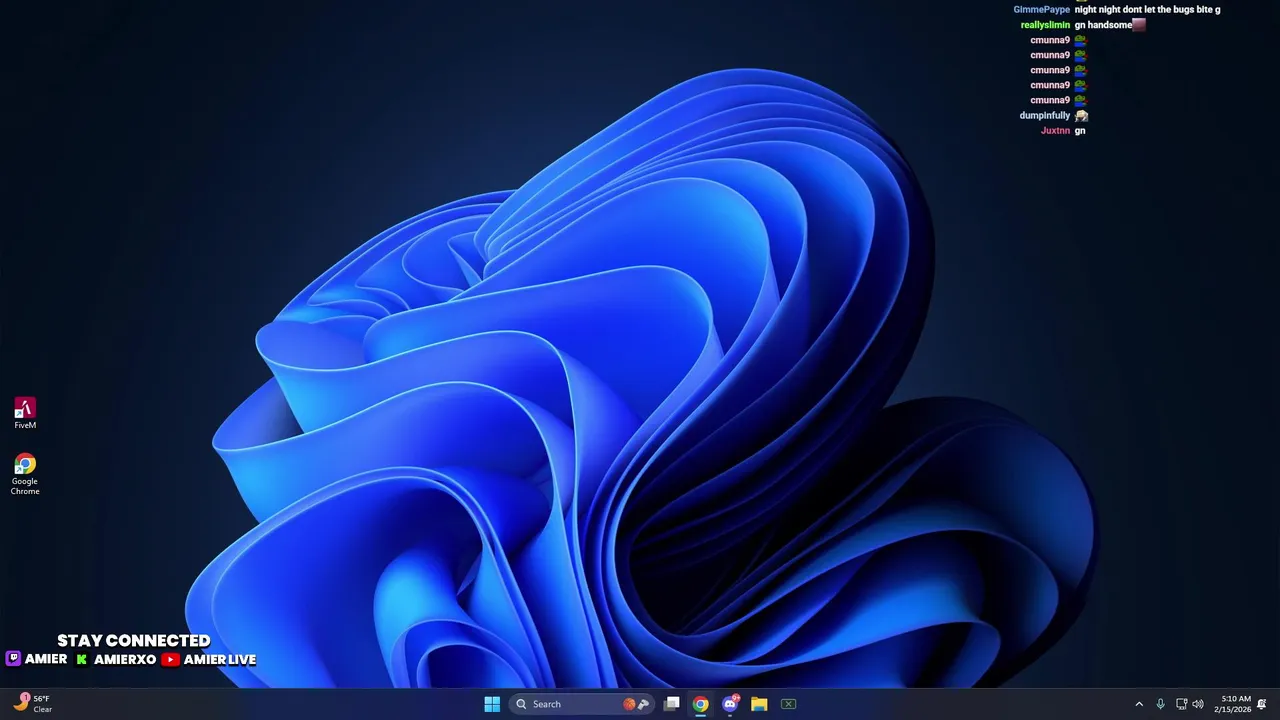The width and height of the screenshot is (1280, 720).
Task: Open the network status tray icon
Action: point(1181,704)
